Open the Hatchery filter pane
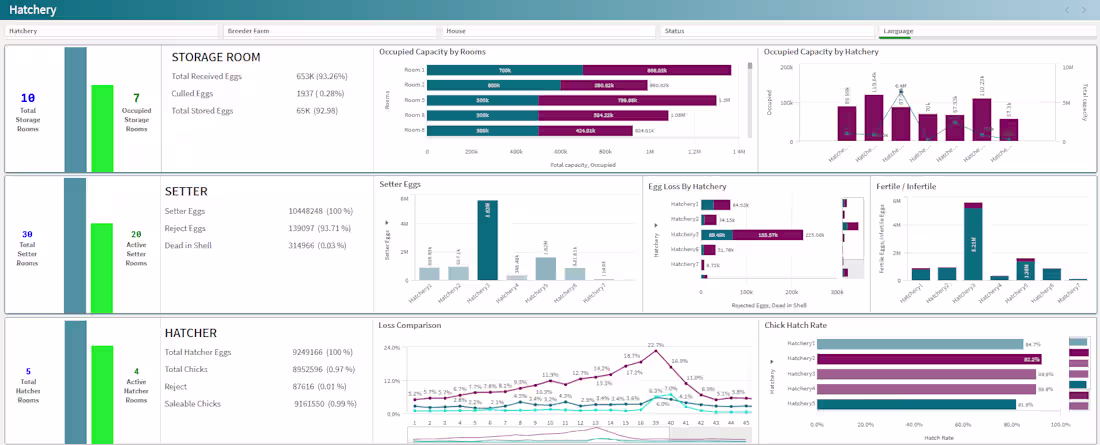The image size is (1100, 445). click(x=112, y=32)
